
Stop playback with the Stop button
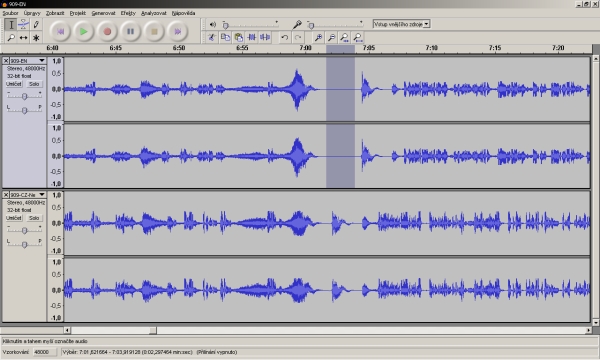[154, 31]
